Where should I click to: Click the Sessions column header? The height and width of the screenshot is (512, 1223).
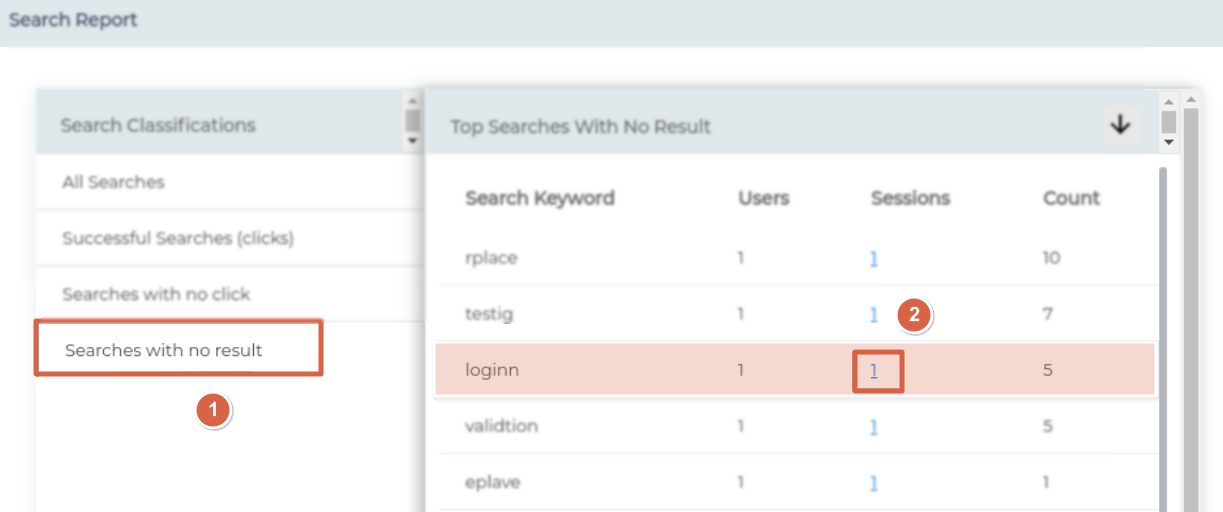pyautogui.click(x=910, y=198)
